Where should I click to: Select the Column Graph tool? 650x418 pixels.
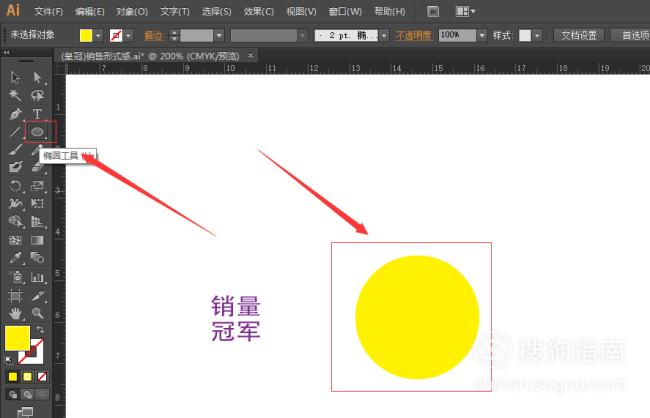[37, 277]
